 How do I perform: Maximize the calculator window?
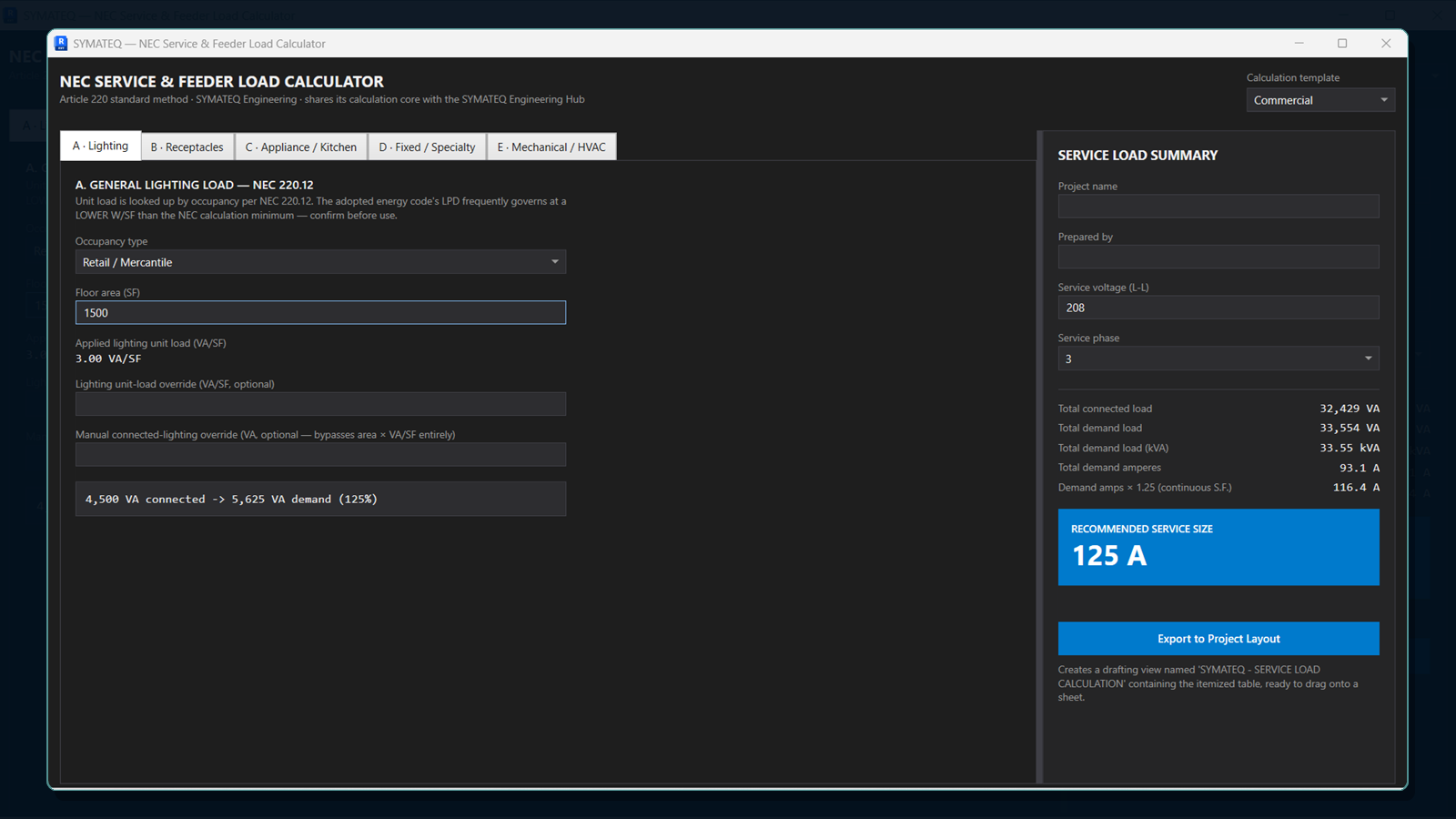[x=1342, y=44]
